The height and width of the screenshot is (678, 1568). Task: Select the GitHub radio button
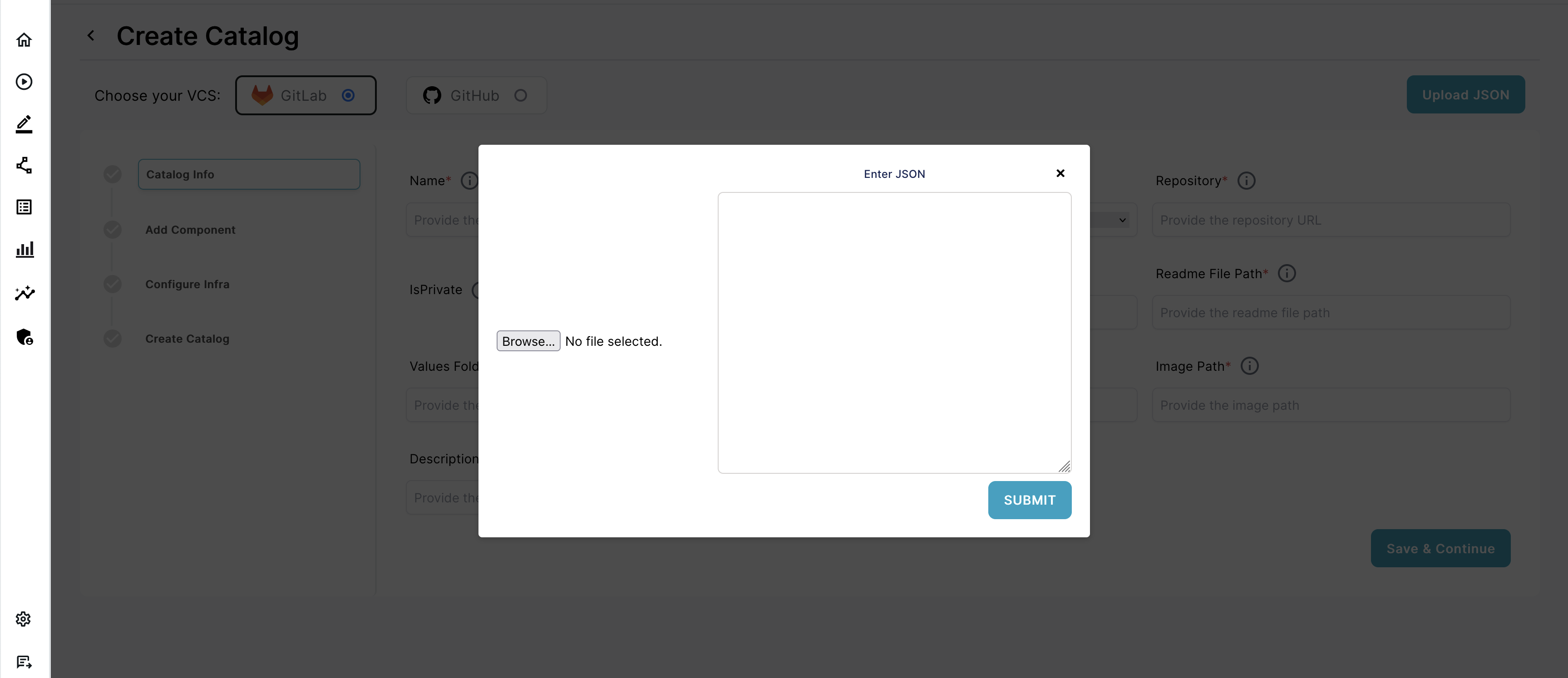[x=521, y=94]
